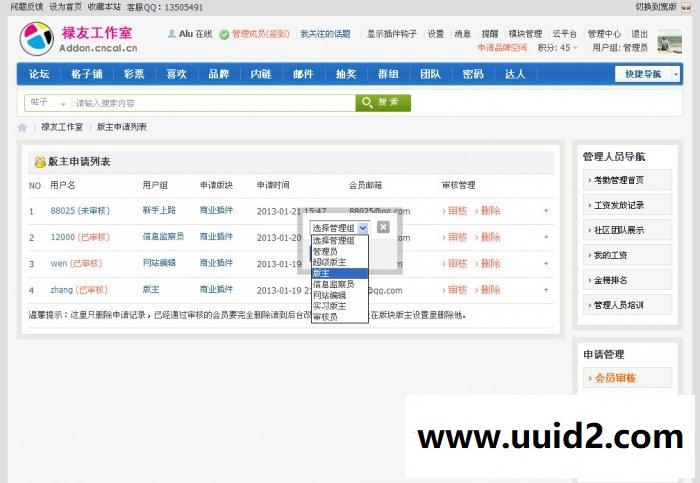Click 显示插件钩子 link

click(x=392, y=34)
